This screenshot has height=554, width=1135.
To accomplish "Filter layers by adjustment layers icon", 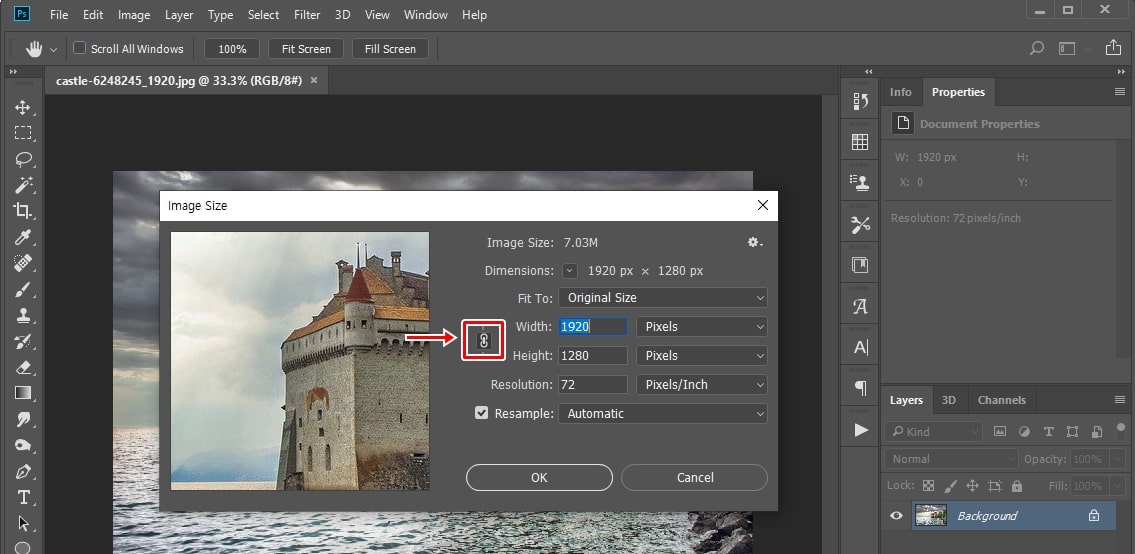I will click(1024, 432).
